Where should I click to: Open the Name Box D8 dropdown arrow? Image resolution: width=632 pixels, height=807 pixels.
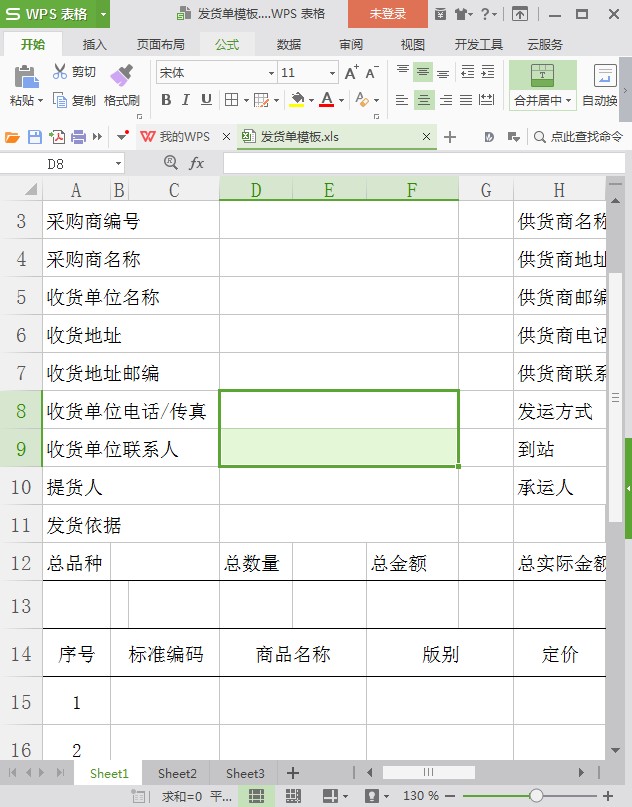click(118, 164)
